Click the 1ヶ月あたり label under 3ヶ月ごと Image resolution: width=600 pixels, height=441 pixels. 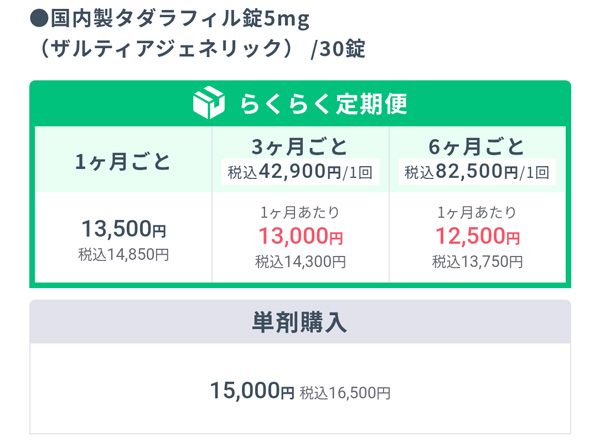300,212
